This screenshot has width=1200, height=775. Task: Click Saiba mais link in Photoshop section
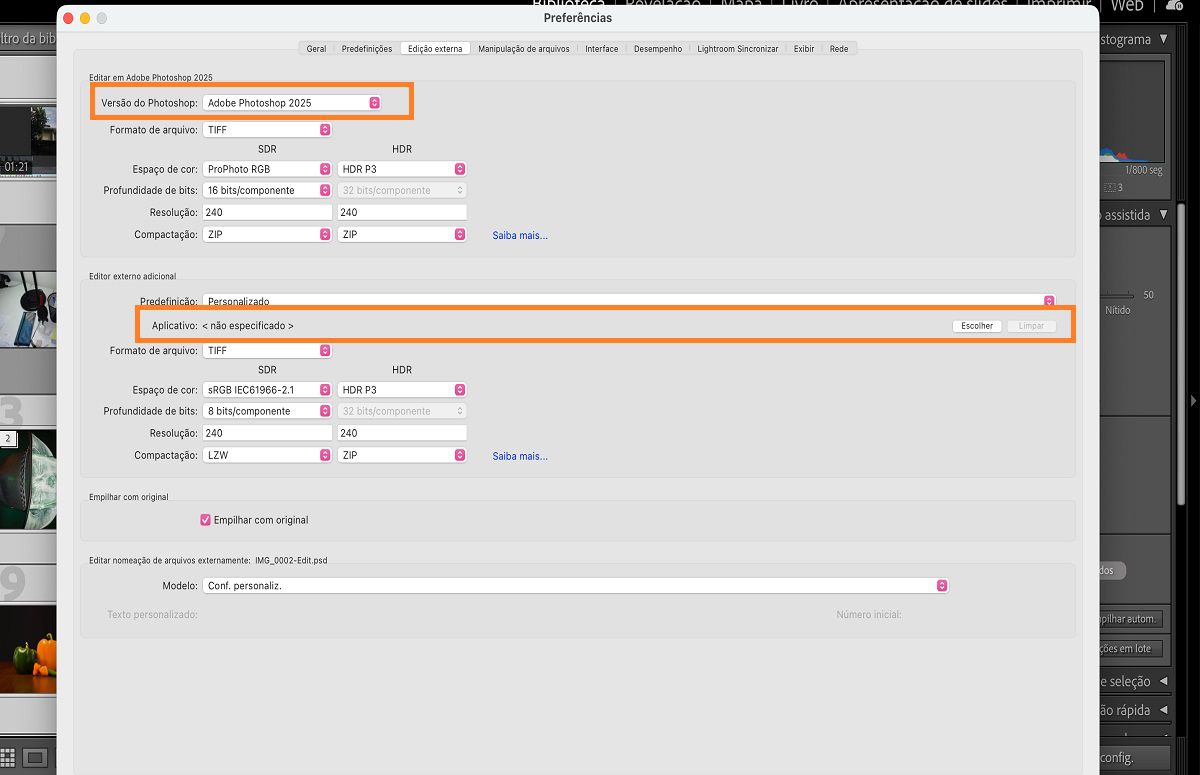[x=520, y=236]
